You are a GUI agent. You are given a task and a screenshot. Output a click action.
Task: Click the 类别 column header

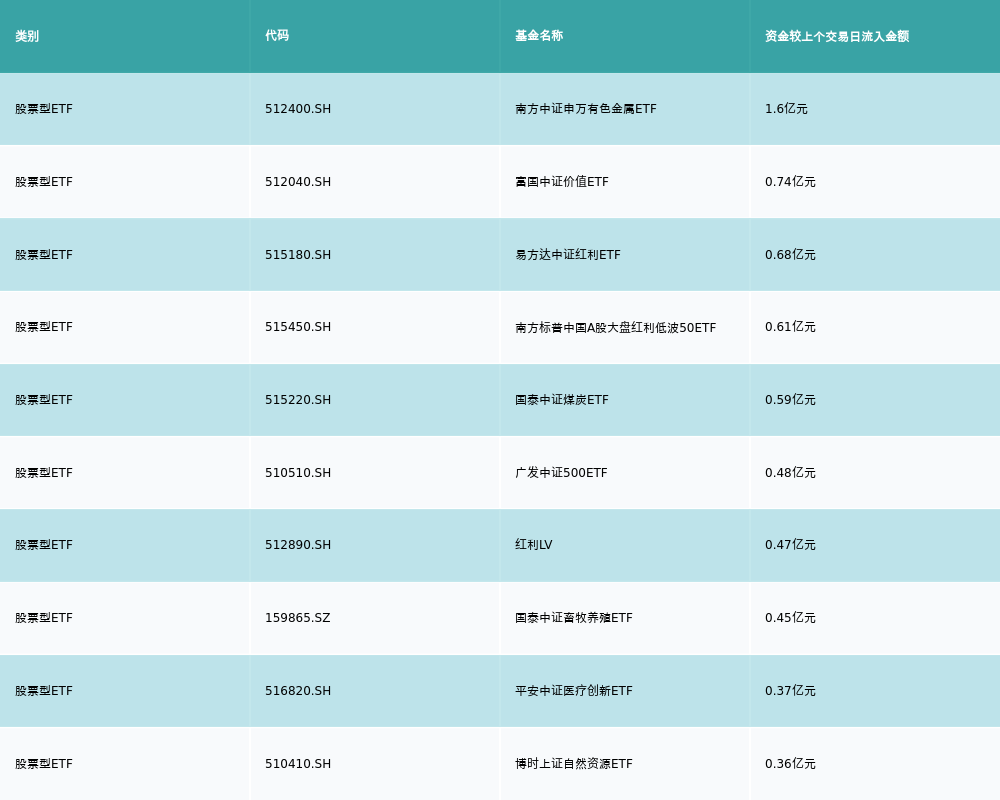[27, 36]
